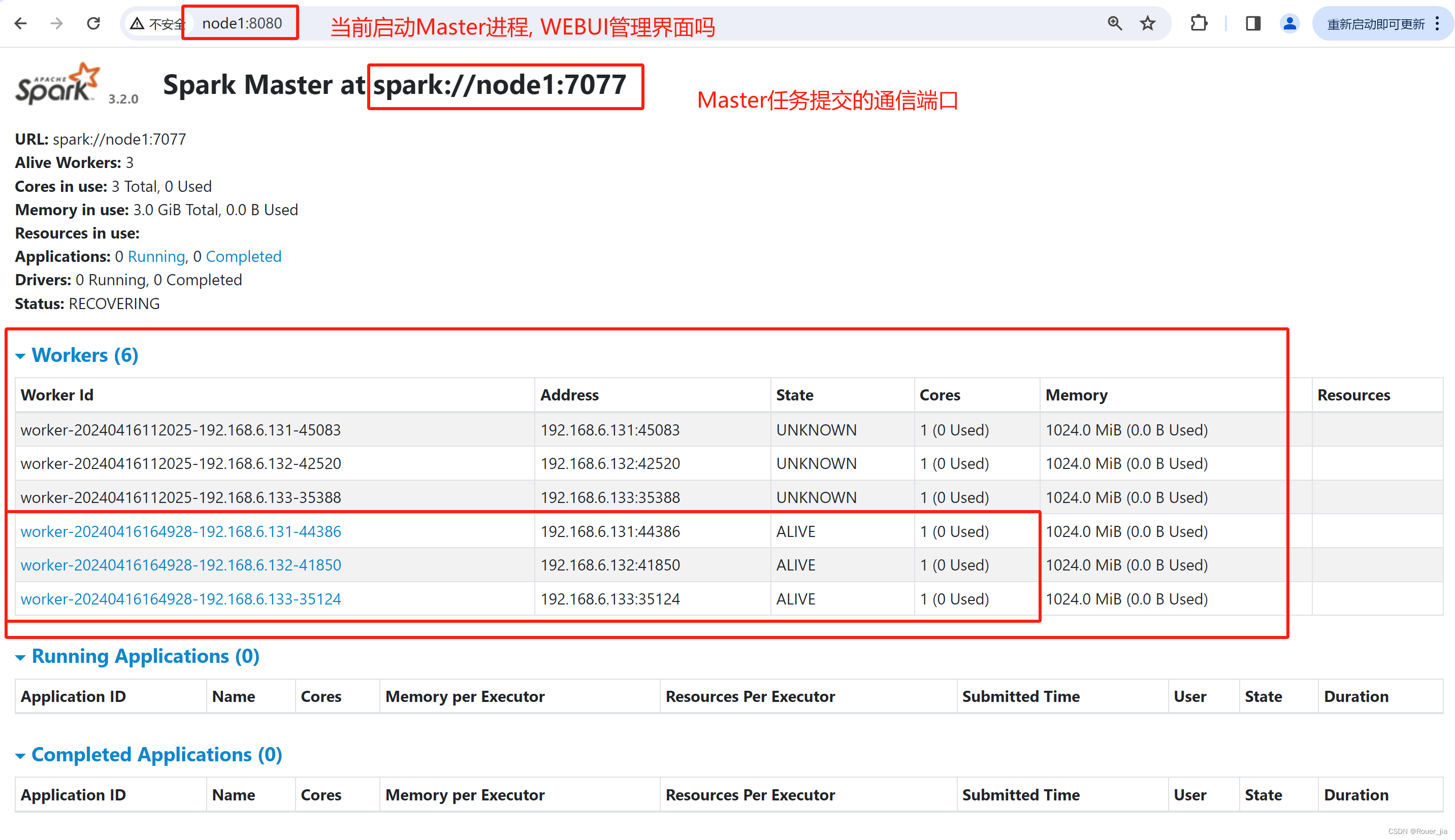Click the browser back arrow
This screenshot has height=840, width=1455.
pos(21,24)
